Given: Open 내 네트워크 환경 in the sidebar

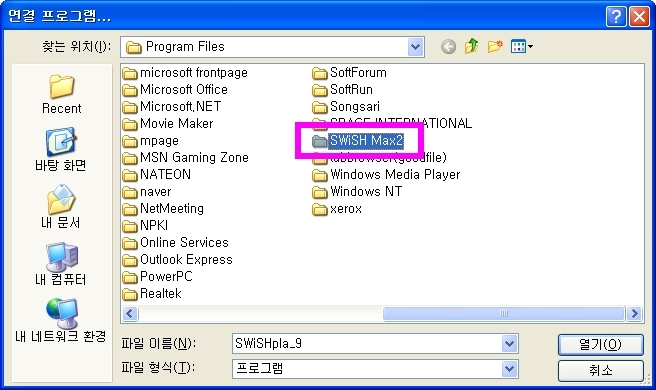Looking at the screenshot, I should click(x=61, y=320).
